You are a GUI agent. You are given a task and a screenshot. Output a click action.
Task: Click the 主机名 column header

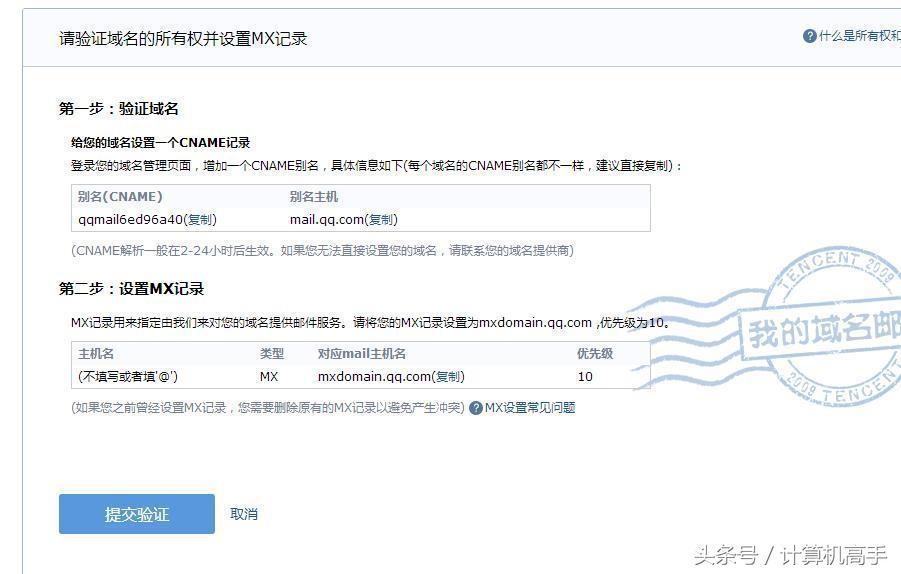(x=96, y=354)
